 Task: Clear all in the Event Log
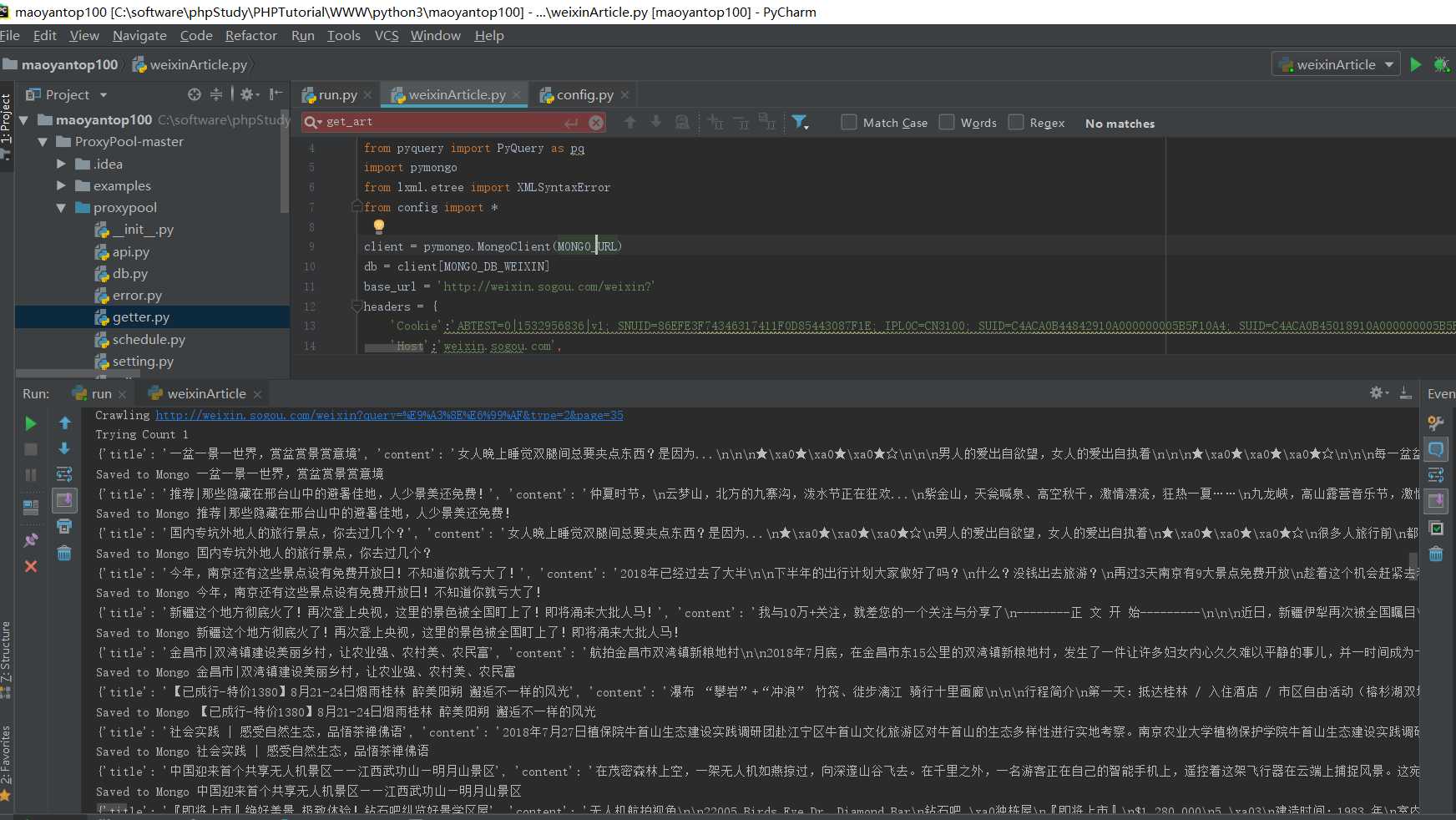pyautogui.click(x=1436, y=554)
